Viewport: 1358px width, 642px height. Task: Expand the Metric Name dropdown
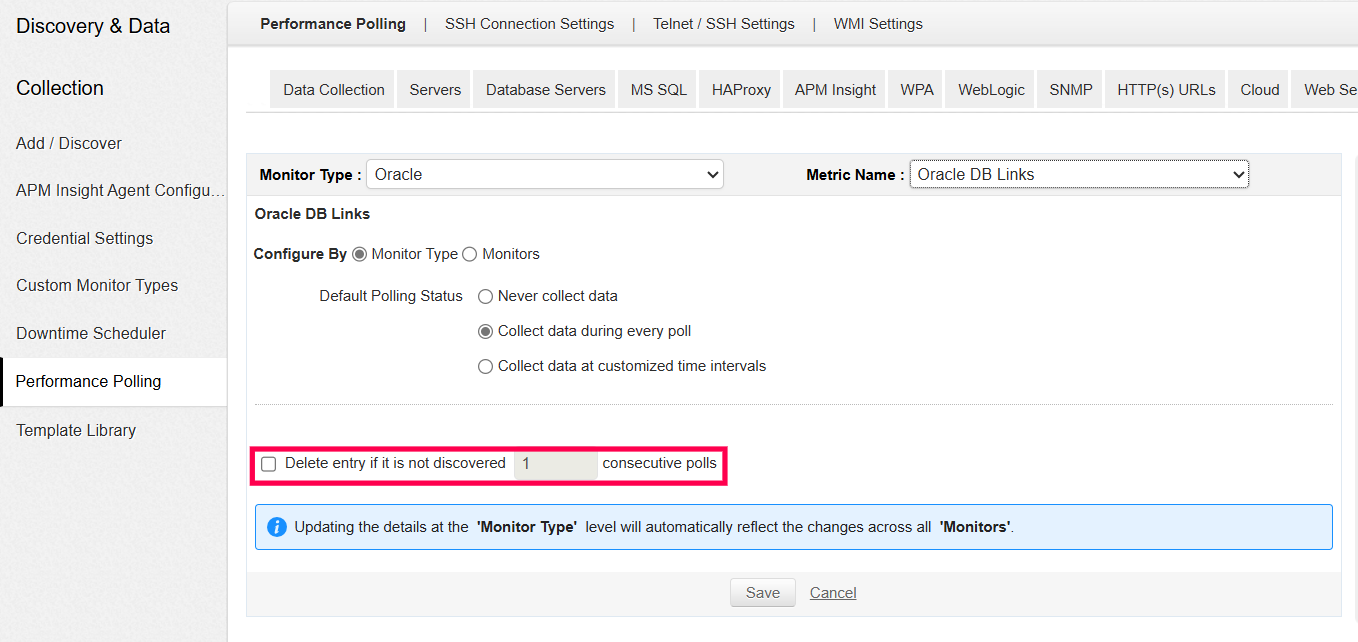tap(1079, 174)
